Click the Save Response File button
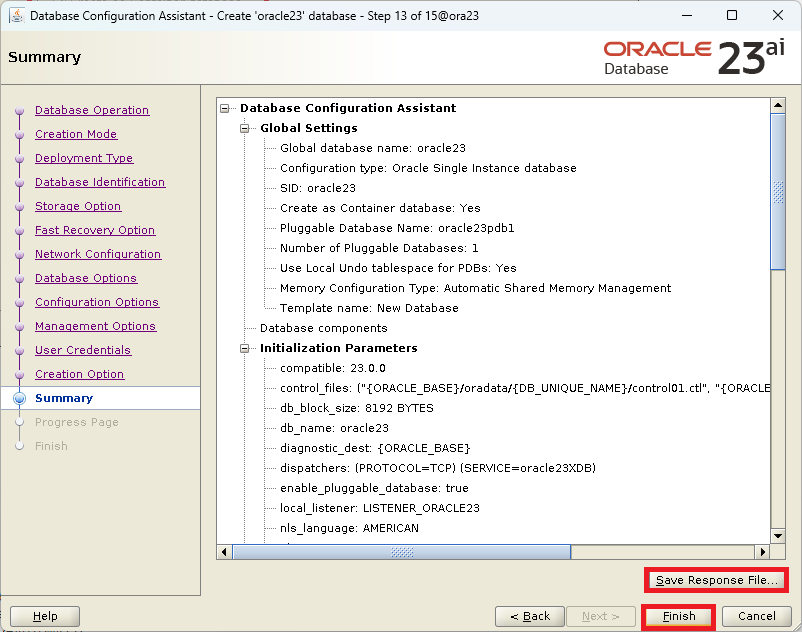Image resolution: width=802 pixels, height=632 pixels. (716, 580)
